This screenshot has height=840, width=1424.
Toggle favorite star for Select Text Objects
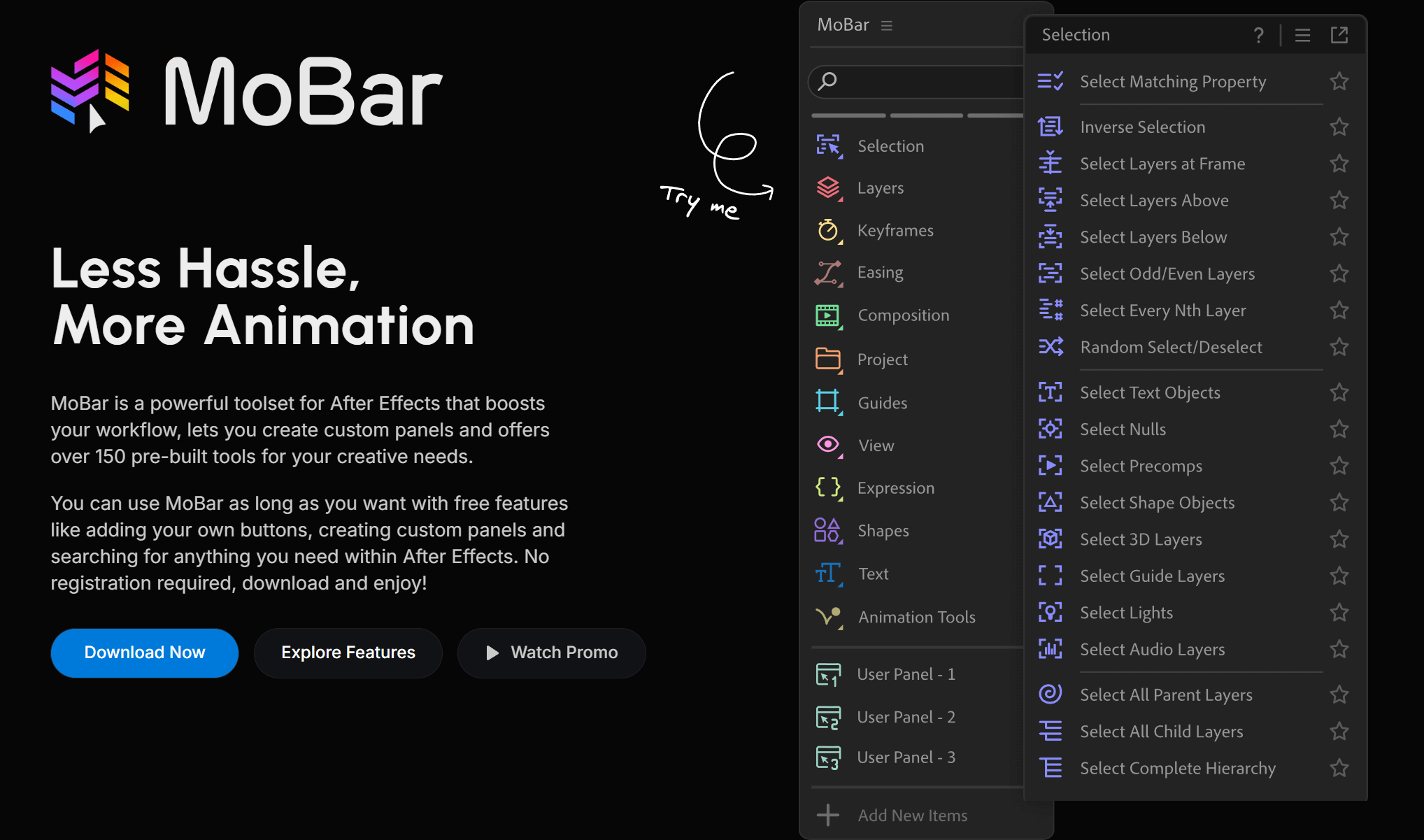(x=1339, y=392)
